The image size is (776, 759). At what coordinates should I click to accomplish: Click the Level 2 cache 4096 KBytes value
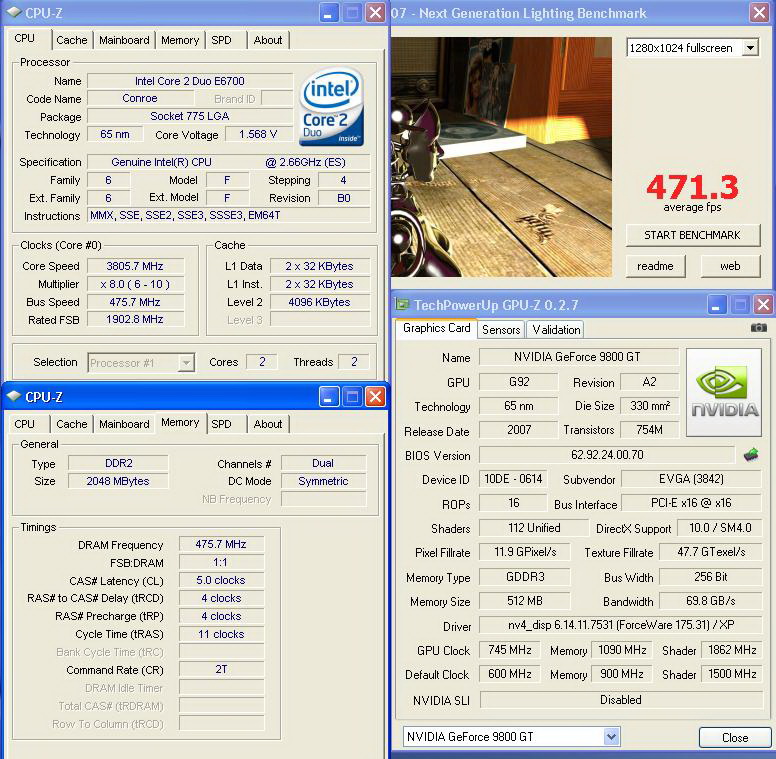pyautogui.click(x=320, y=302)
